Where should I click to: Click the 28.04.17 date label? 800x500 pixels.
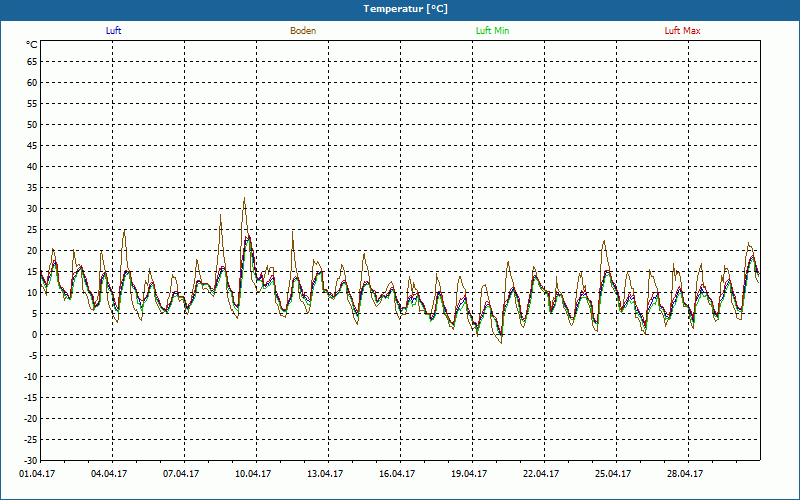(685, 474)
